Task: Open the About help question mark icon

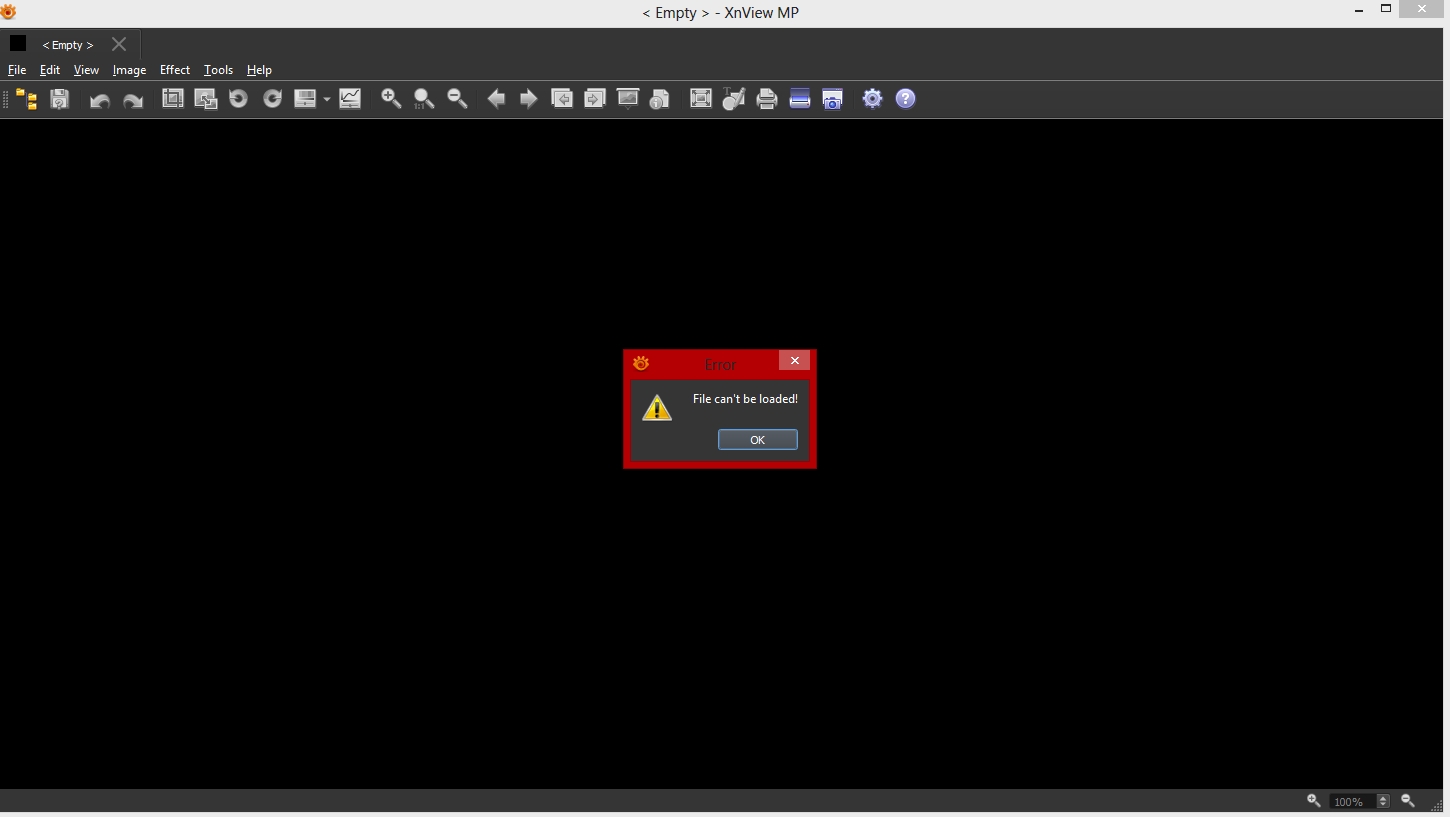Action: [906, 98]
